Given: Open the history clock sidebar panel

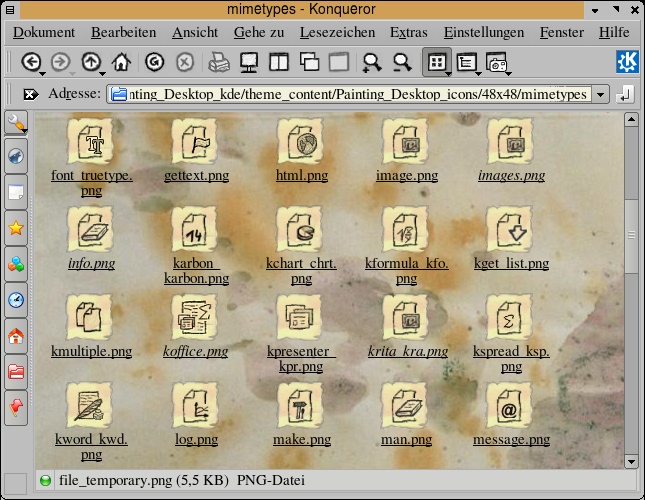Looking at the screenshot, I should pyautogui.click(x=16, y=300).
